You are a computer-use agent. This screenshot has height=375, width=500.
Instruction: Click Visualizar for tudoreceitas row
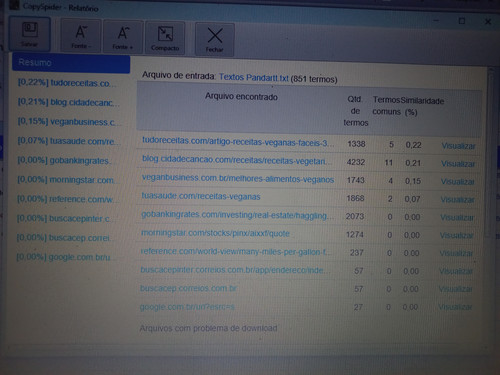(458, 146)
